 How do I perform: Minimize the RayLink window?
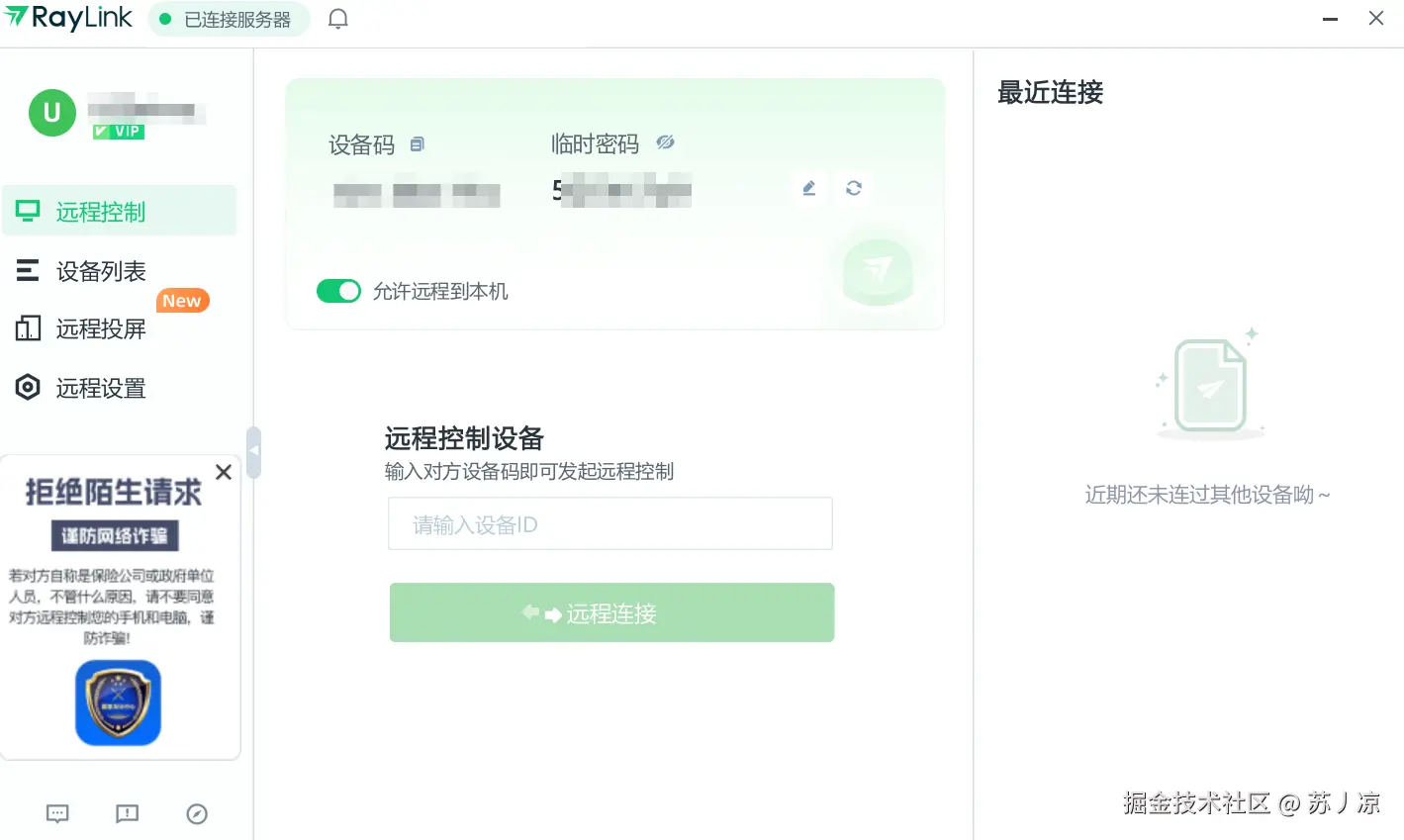[1331, 19]
